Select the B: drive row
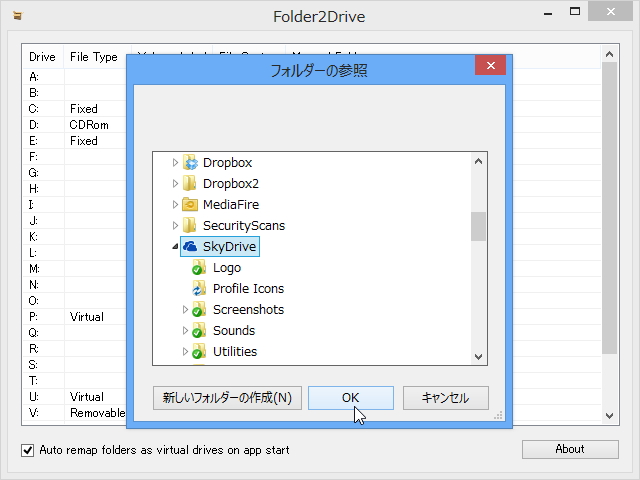Image resolution: width=640 pixels, height=480 pixels. (x=74, y=93)
